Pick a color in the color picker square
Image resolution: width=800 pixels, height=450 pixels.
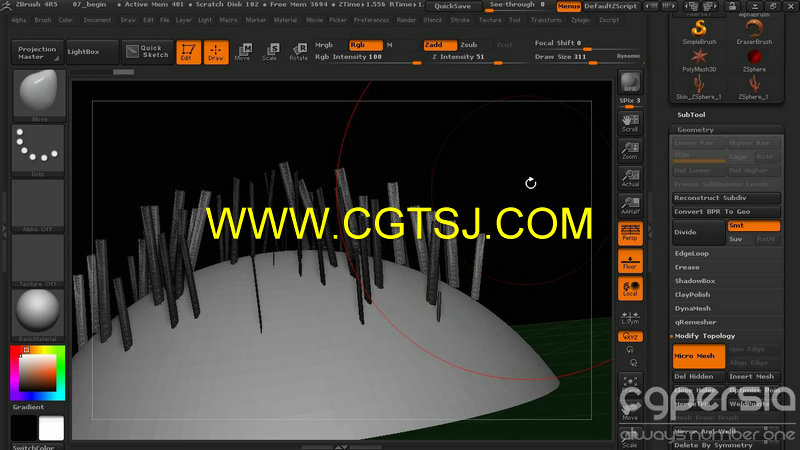(x=37, y=372)
